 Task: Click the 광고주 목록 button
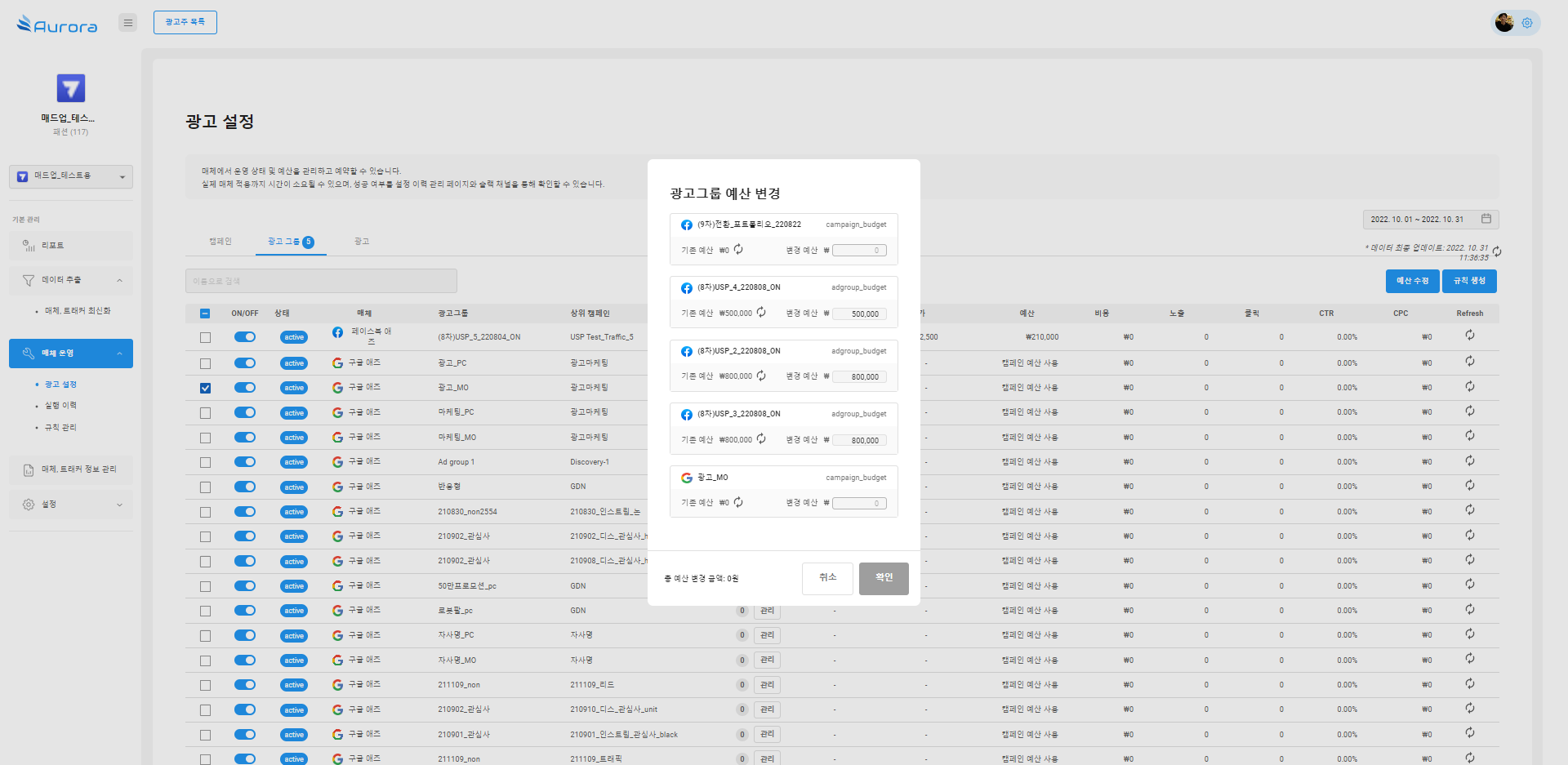point(185,23)
